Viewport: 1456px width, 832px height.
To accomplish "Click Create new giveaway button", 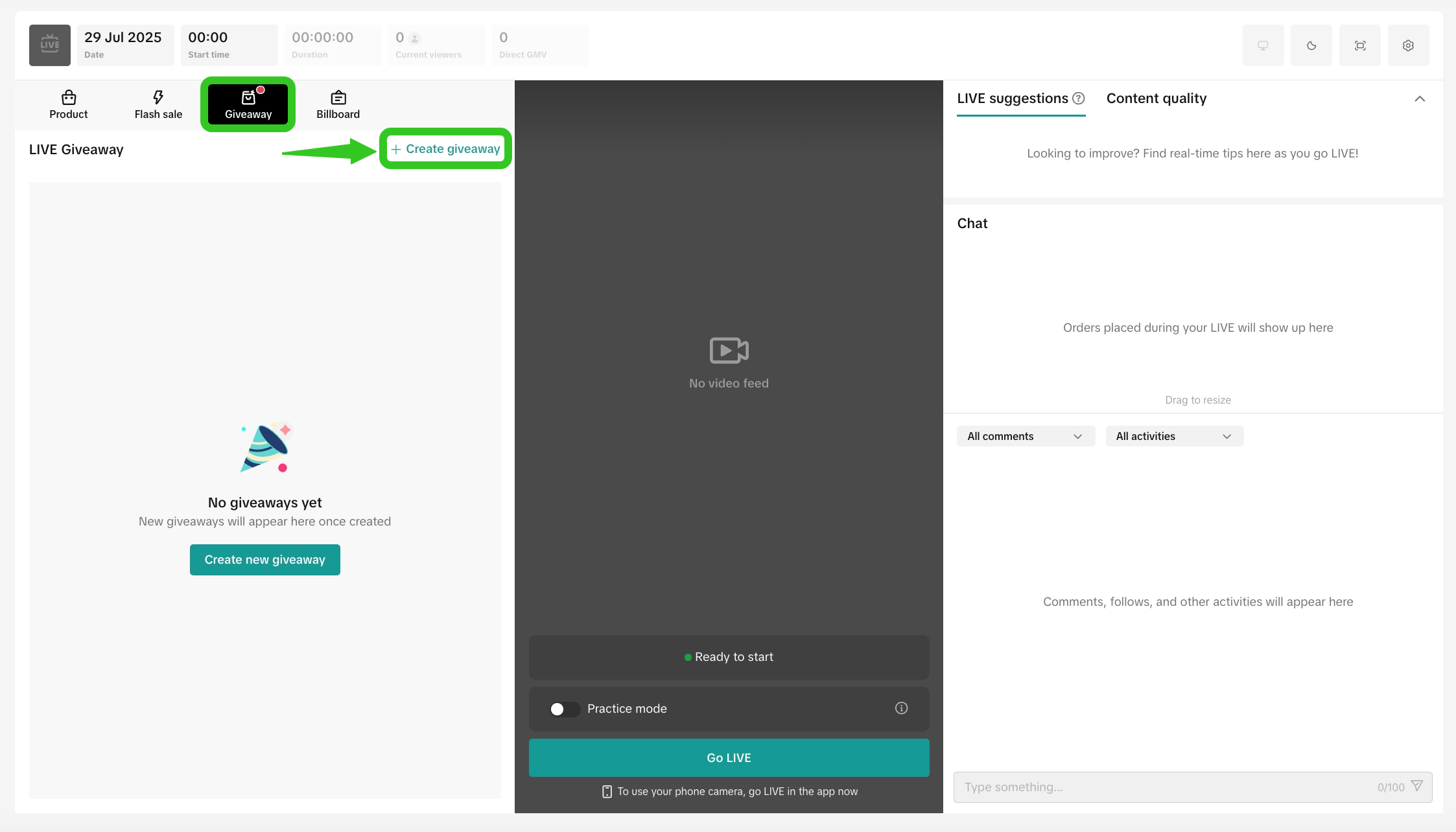I will (x=264, y=560).
